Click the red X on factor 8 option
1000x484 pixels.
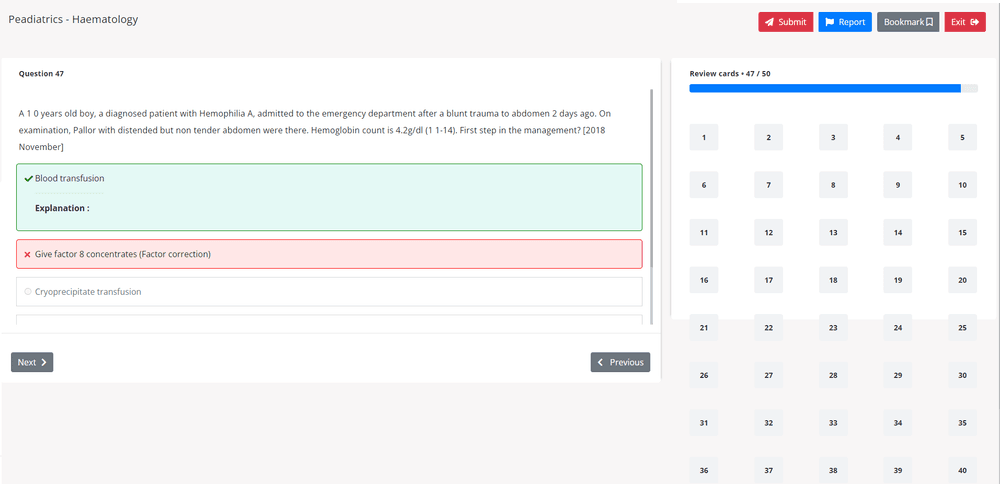(27, 255)
